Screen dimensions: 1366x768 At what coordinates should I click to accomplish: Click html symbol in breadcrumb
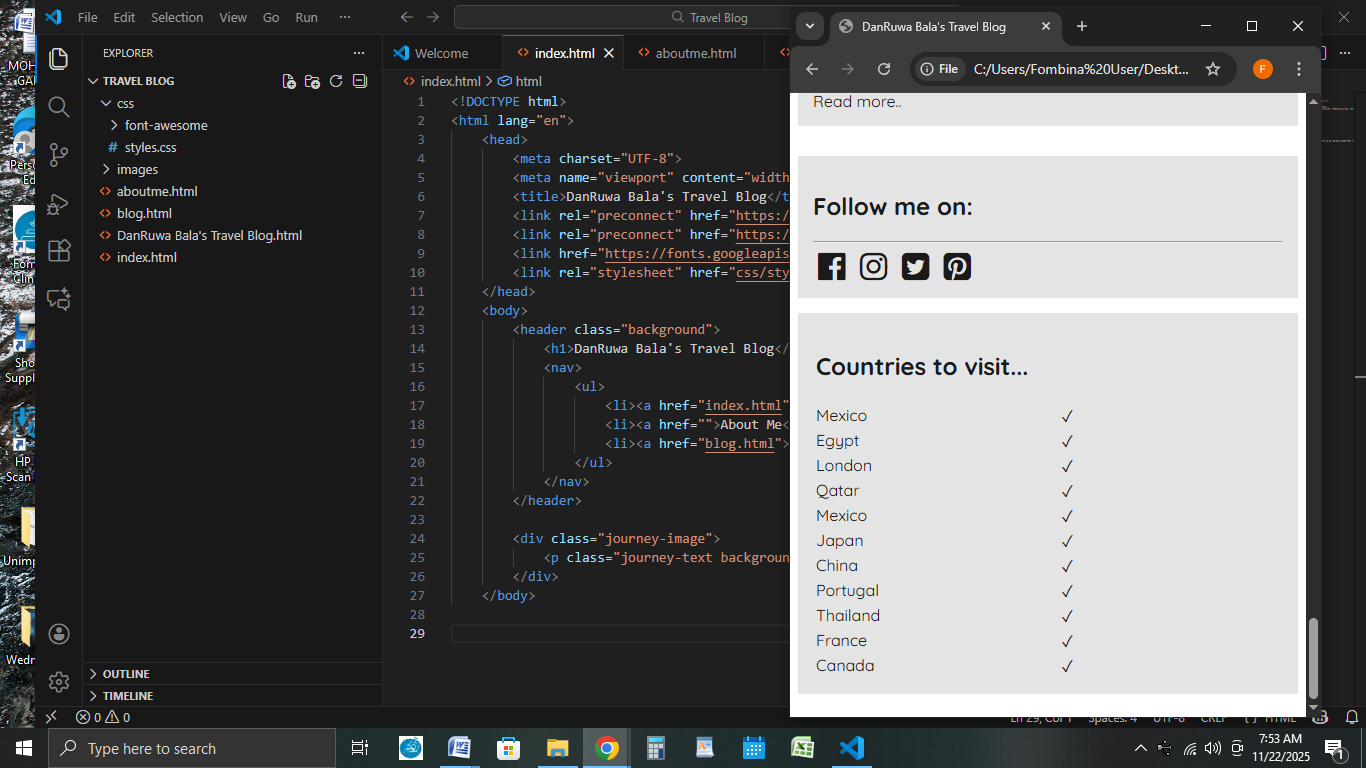pyautogui.click(x=520, y=81)
